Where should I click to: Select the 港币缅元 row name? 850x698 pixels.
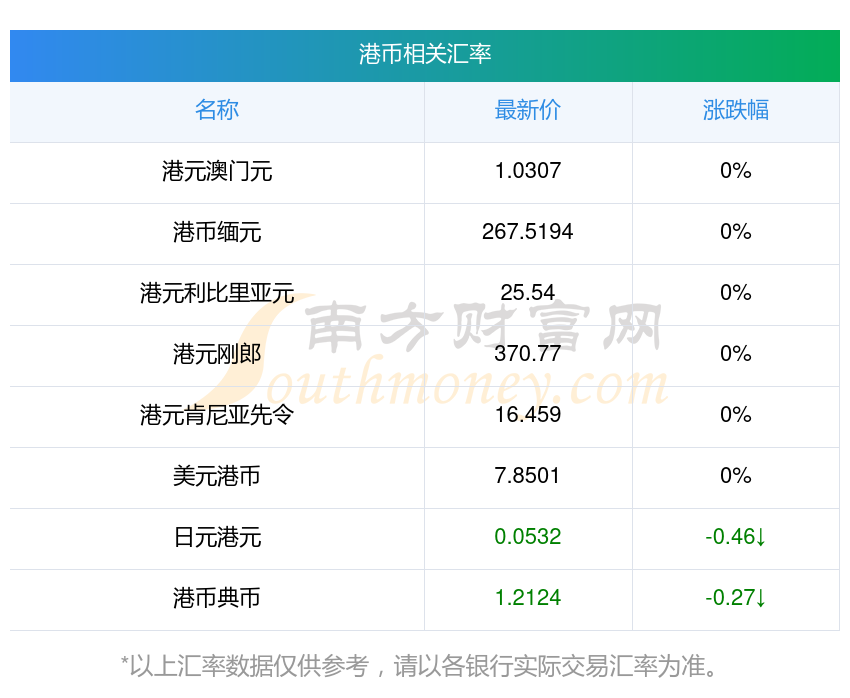tap(217, 232)
